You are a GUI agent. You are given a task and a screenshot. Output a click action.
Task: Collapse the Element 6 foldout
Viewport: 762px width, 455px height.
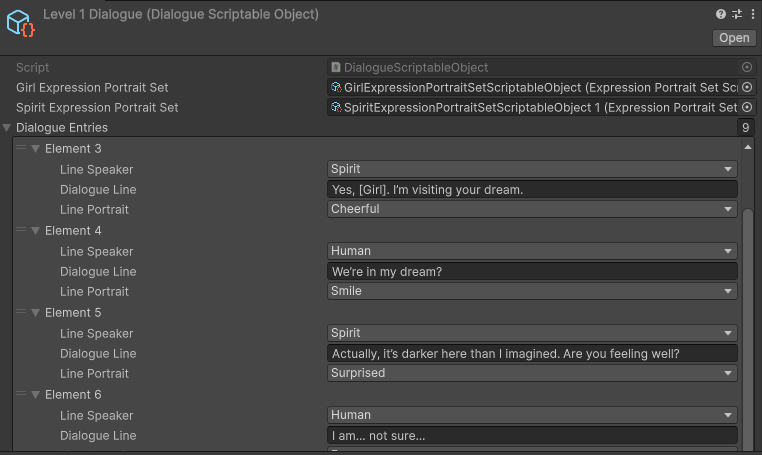point(35,395)
